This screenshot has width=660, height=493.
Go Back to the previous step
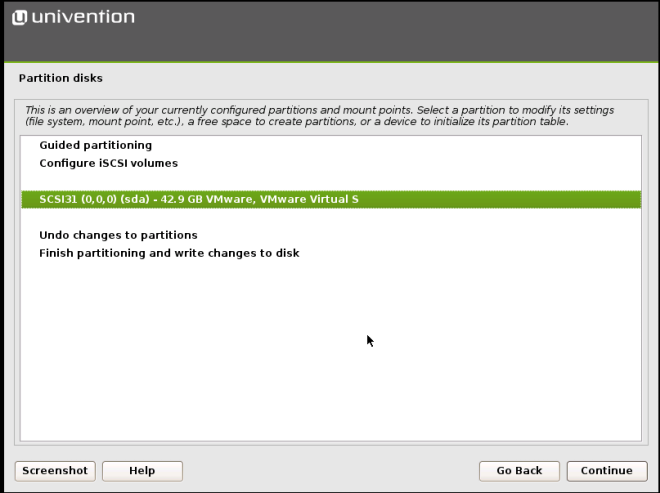(x=519, y=471)
